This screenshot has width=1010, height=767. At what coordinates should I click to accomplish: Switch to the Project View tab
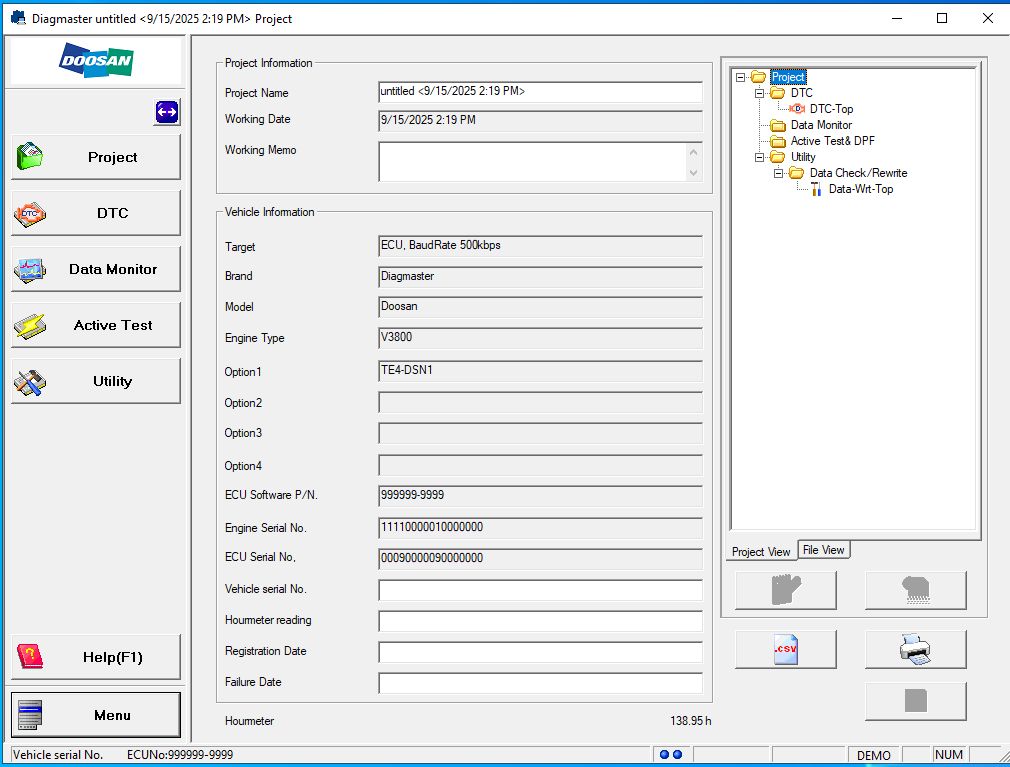pos(761,552)
